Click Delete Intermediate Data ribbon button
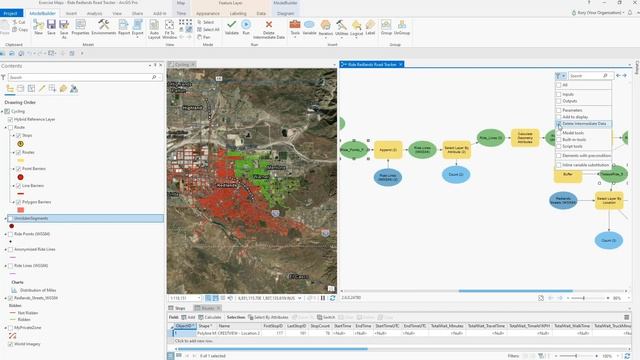 (269, 29)
